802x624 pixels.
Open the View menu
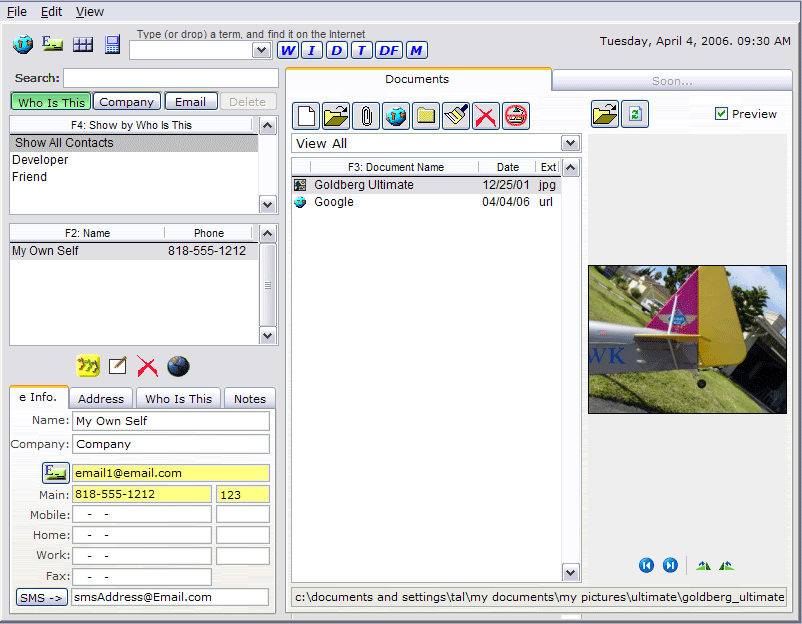[x=90, y=11]
